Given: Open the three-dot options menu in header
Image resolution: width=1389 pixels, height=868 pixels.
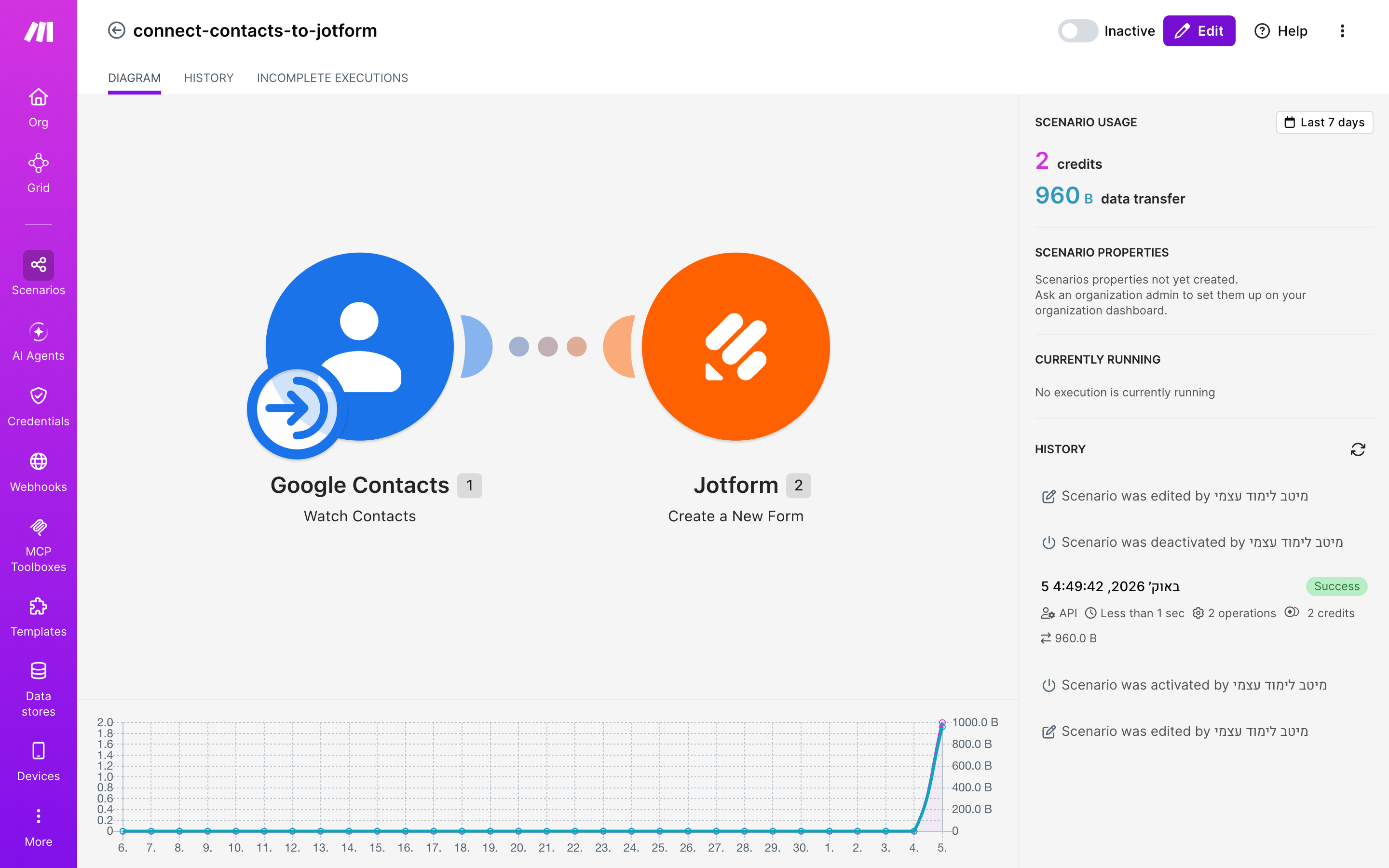Looking at the screenshot, I should tap(1343, 31).
